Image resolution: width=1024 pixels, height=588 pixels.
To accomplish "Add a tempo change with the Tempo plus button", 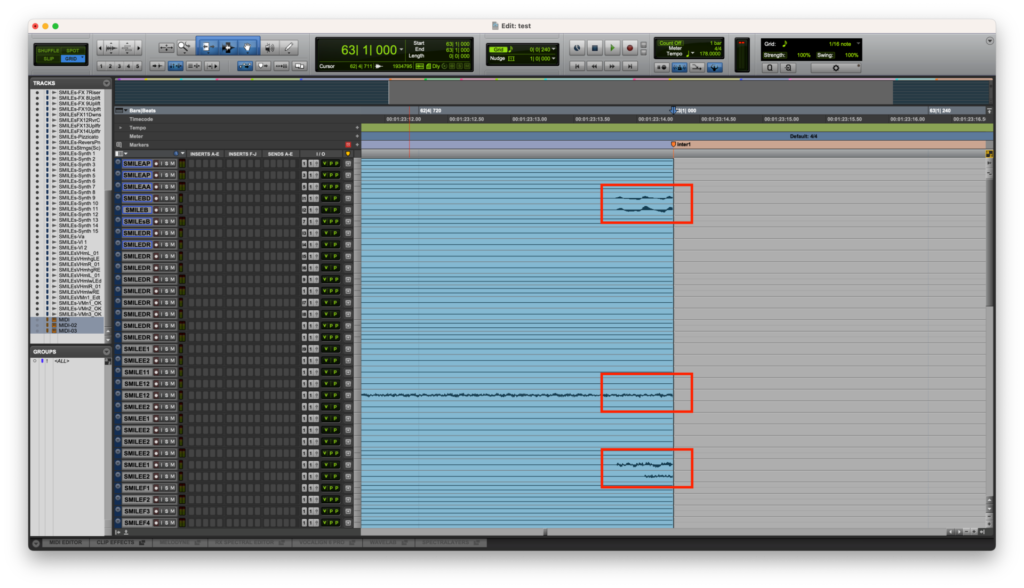I will 357,128.
